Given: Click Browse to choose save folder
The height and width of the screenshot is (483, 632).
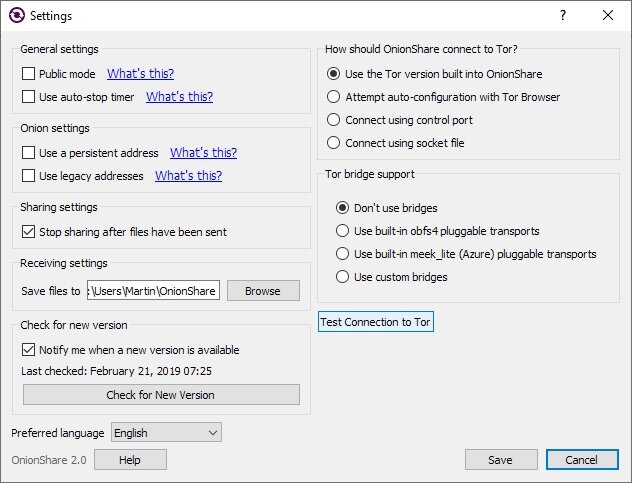Looking at the screenshot, I should [263, 291].
